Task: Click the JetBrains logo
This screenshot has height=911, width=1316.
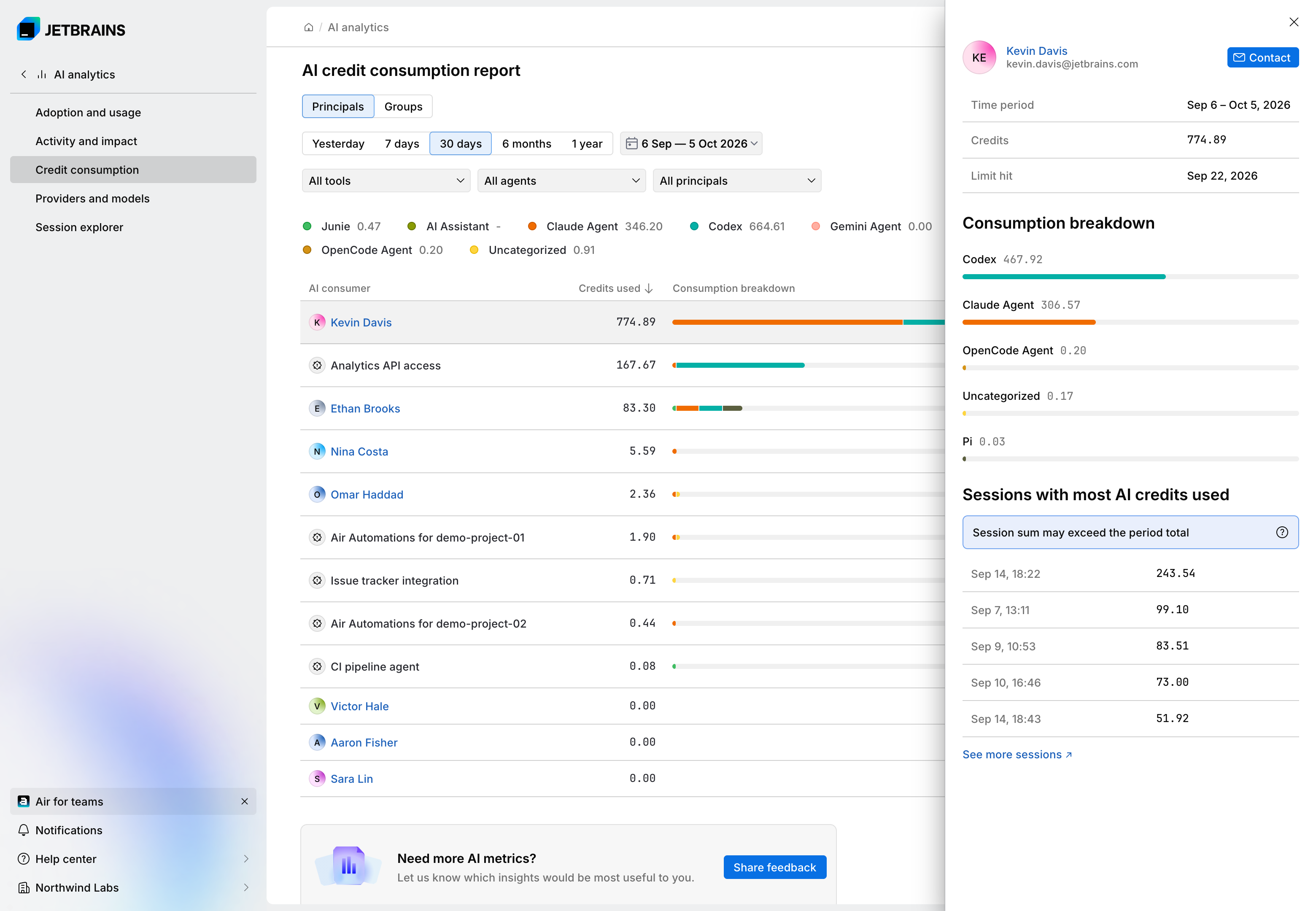Action: 71,29
